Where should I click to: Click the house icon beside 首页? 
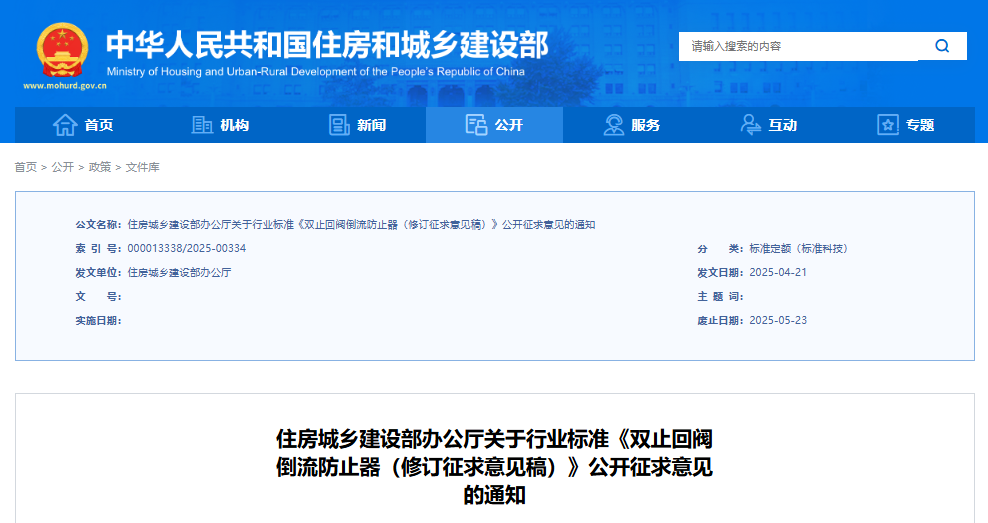click(x=65, y=125)
